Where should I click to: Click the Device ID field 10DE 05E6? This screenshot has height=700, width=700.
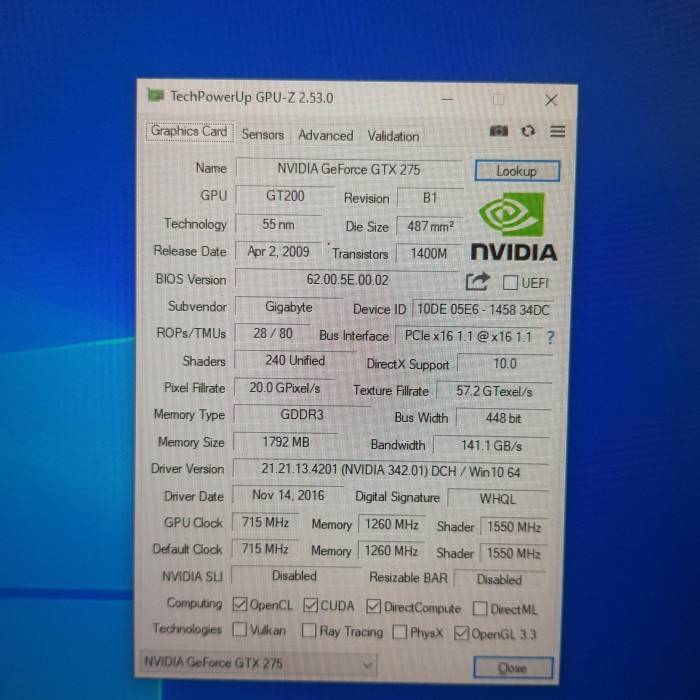tap(483, 310)
